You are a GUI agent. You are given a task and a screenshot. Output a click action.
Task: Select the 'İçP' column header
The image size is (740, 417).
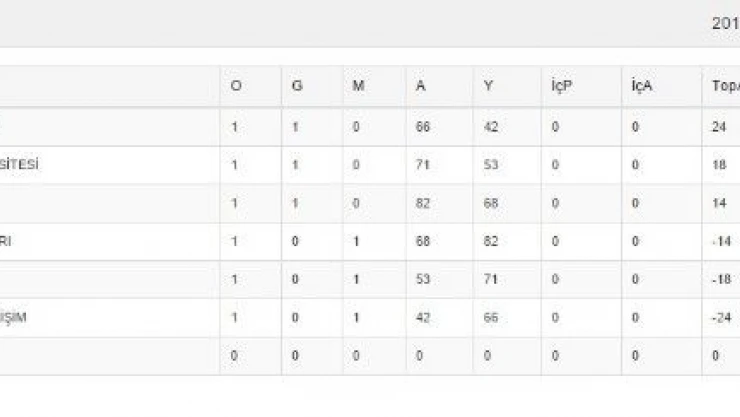click(x=561, y=86)
